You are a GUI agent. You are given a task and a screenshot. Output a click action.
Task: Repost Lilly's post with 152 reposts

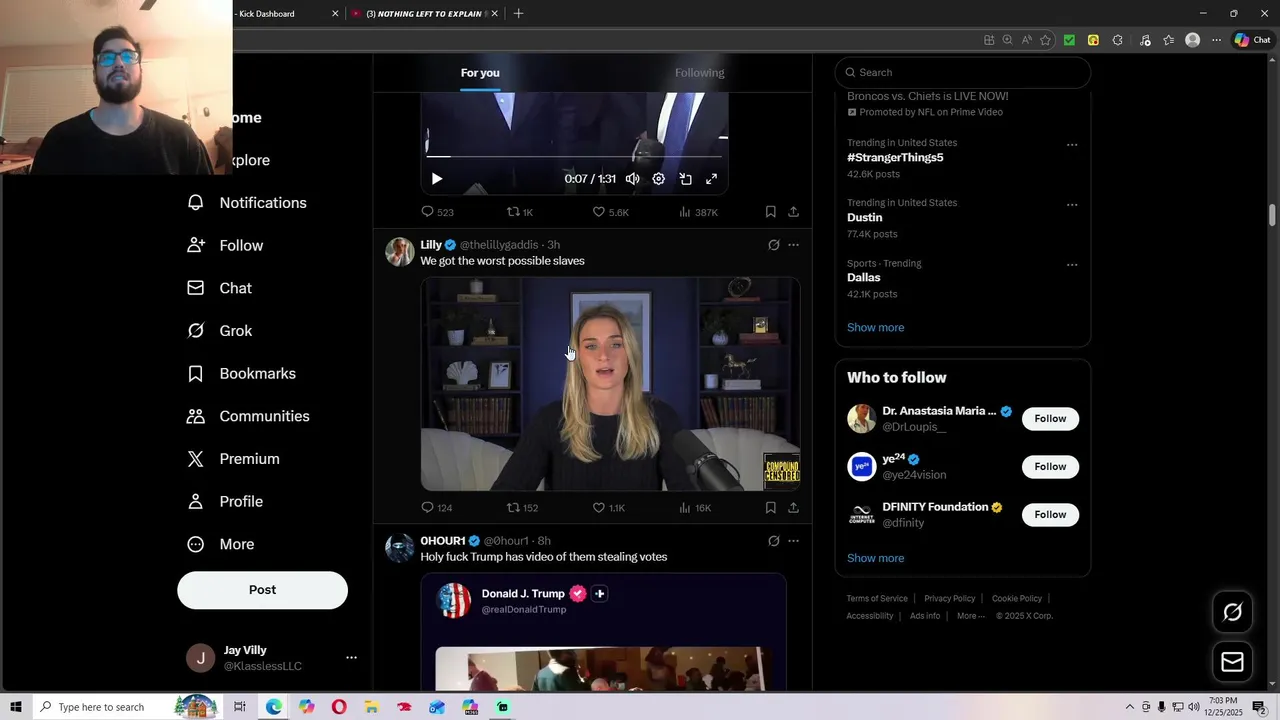[x=522, y=508]
